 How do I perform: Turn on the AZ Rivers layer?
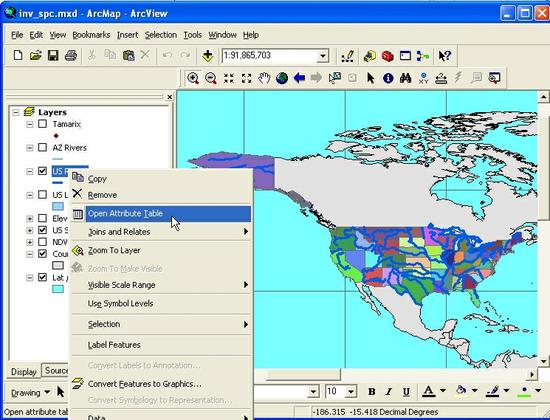pos(42,147)
